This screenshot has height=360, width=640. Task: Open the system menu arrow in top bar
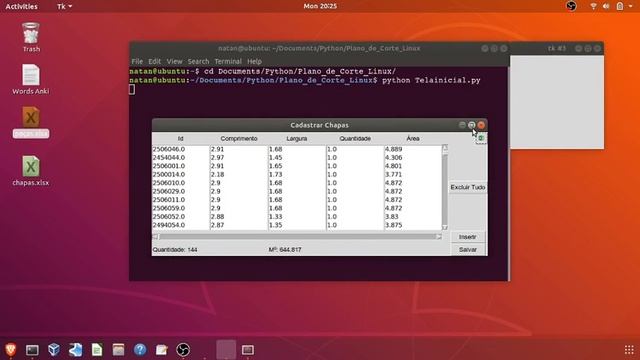coord(631,6)
